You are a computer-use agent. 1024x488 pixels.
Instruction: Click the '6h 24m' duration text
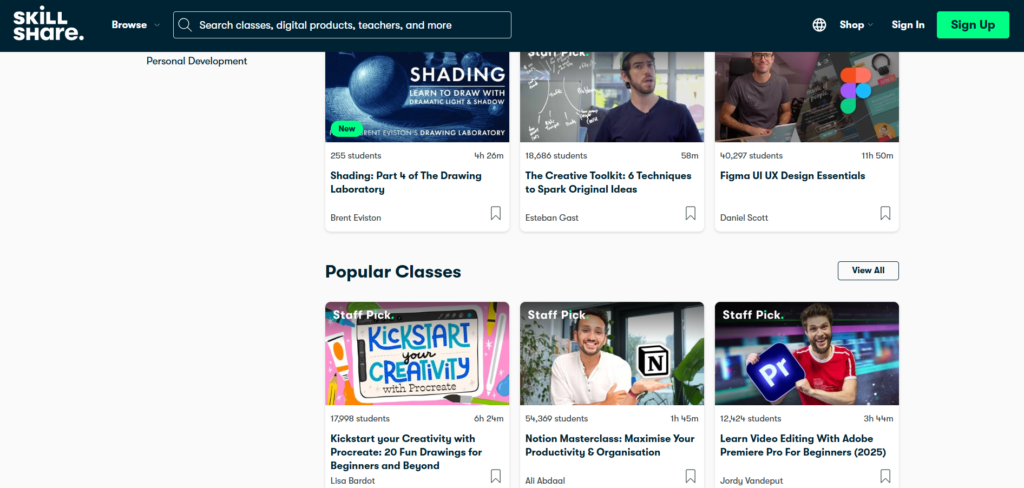pyautogui.click(x=488, y=418)
